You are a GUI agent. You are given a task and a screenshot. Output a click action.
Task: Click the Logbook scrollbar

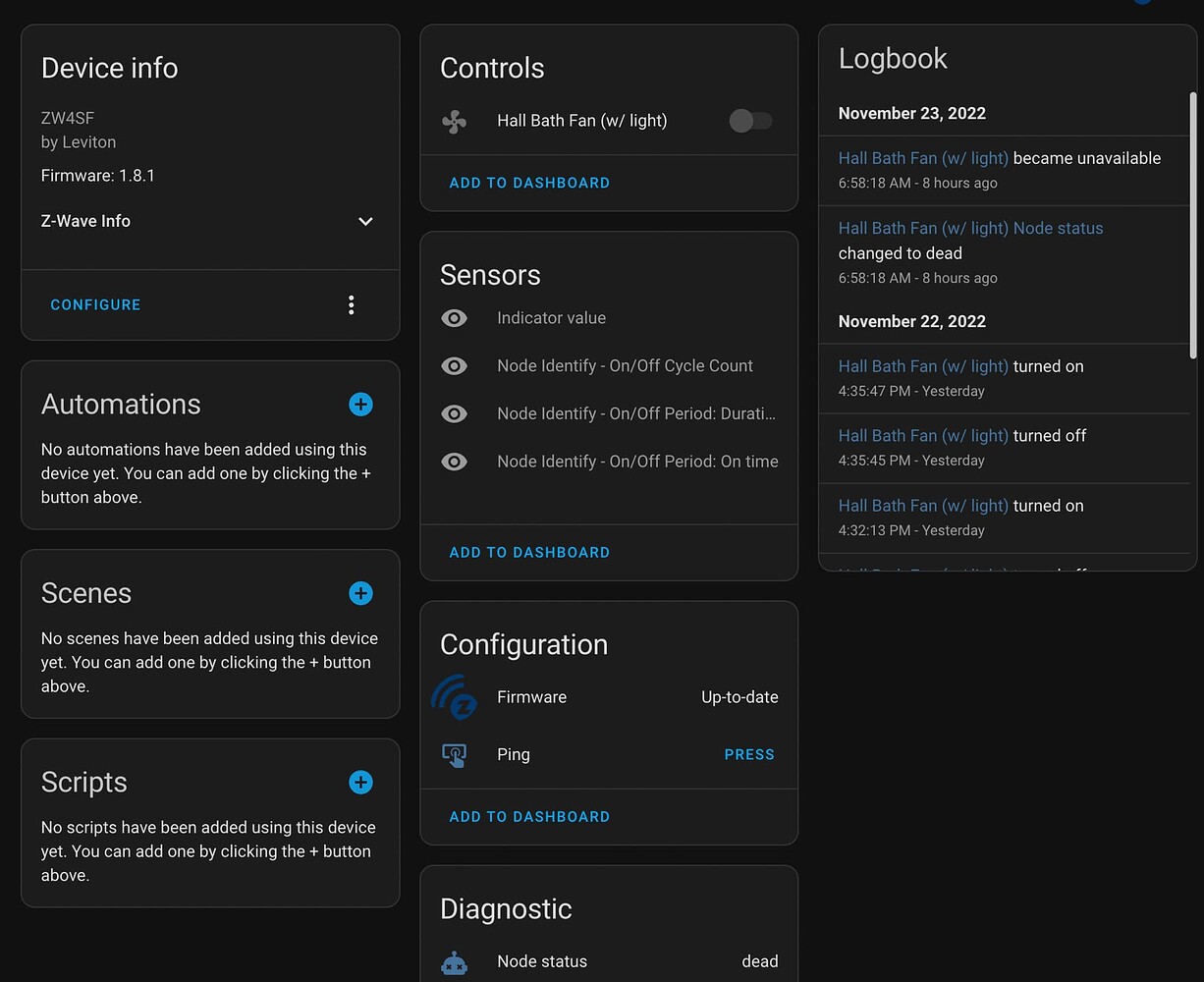[x=1192, y=226]
